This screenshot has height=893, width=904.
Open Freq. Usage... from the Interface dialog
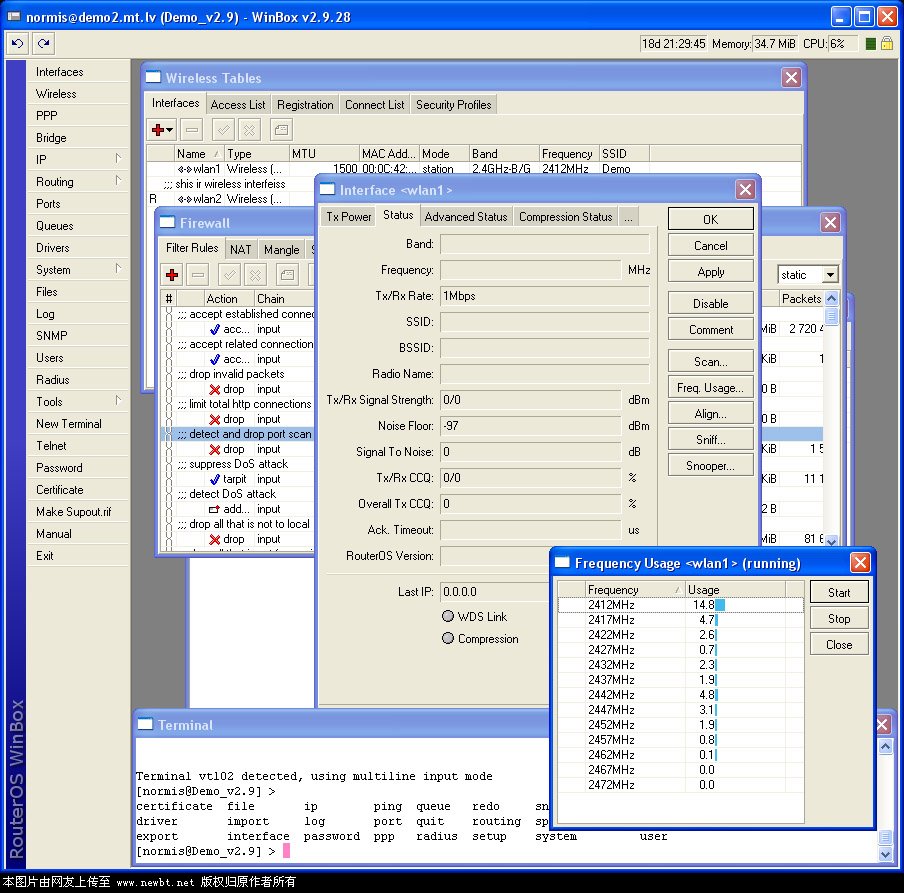(710, 388)
